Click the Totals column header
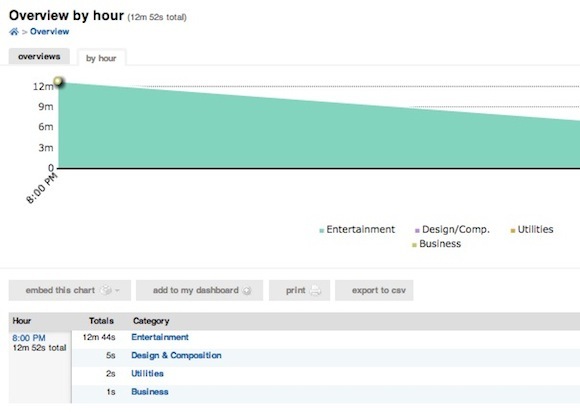 pos(101,321)
